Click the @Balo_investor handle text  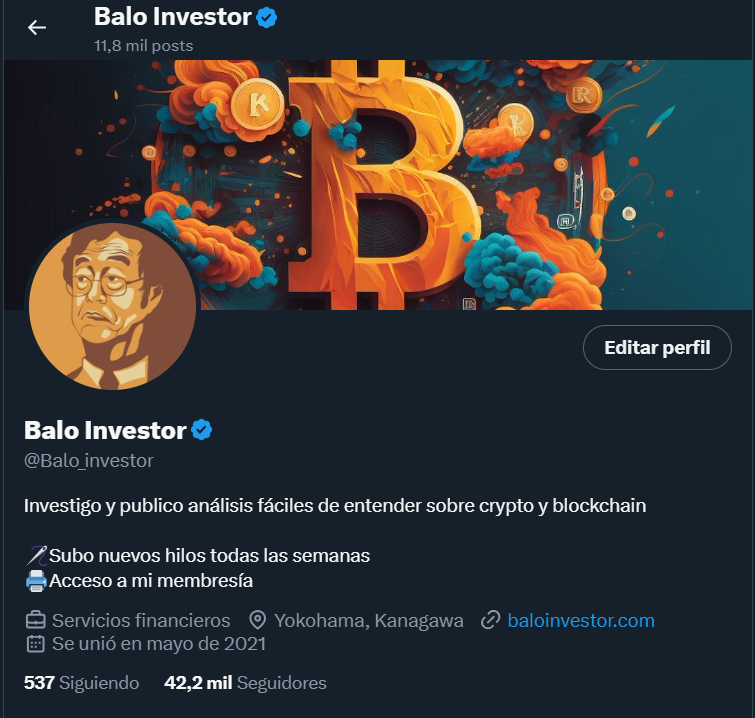(89, 461)
